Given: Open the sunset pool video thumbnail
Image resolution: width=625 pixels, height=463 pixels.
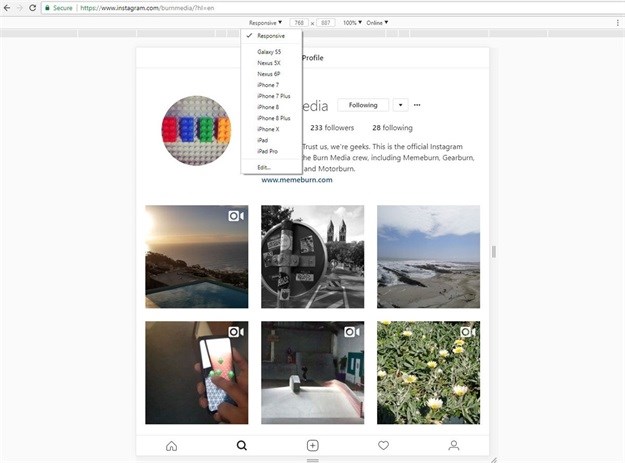Looking at the screenshot, I should coord(196,256).
